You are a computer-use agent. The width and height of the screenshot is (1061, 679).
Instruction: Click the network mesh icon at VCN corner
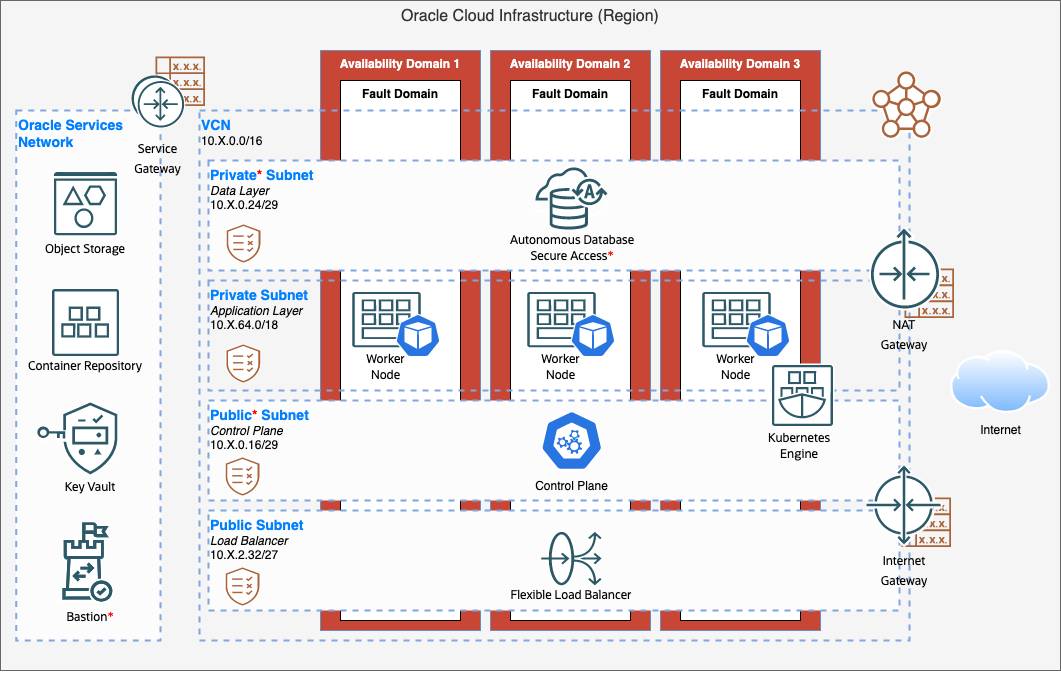click(906, 105)
